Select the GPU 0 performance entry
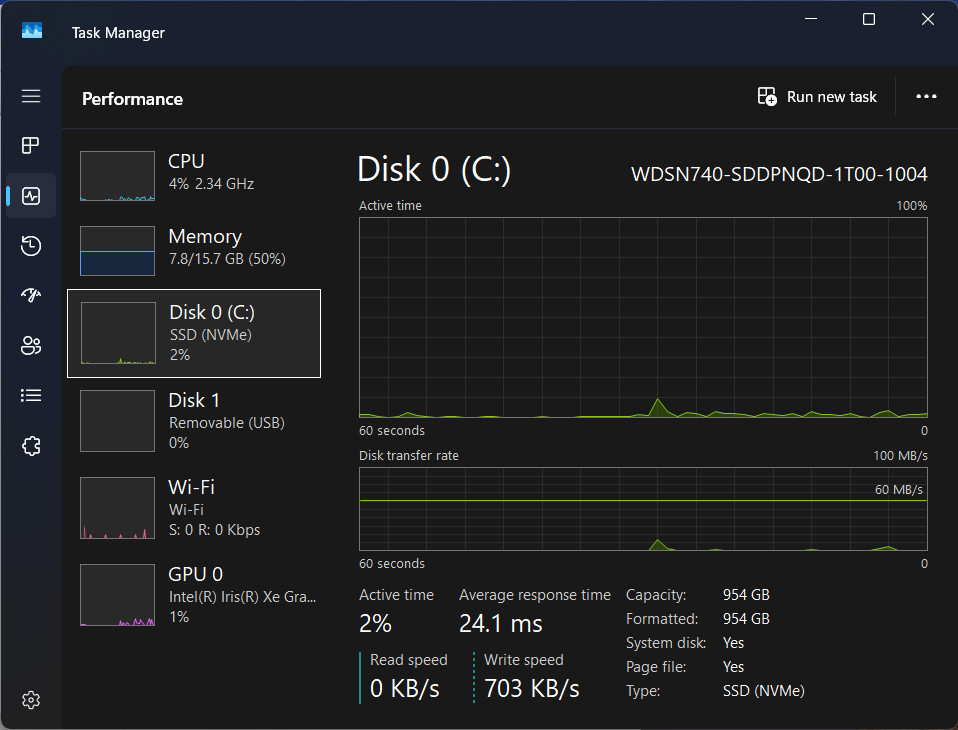 (194, 595)
